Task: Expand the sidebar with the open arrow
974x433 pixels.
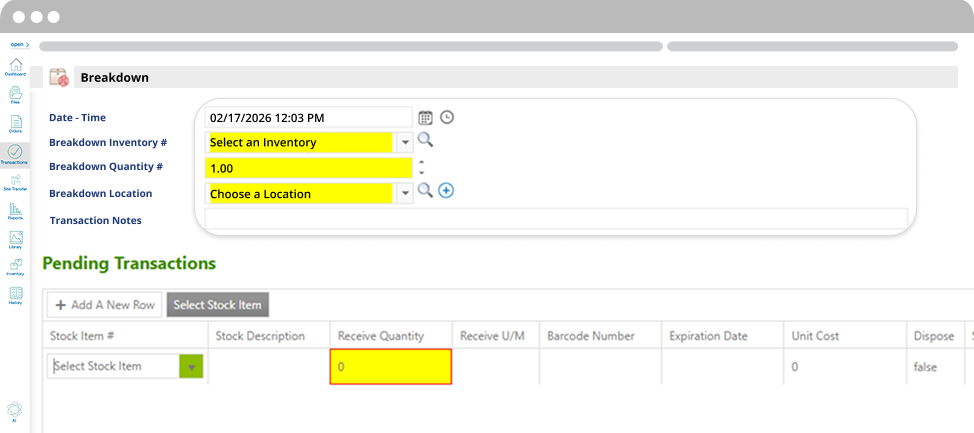Action: pyautogui.click(x=20, y=45)
